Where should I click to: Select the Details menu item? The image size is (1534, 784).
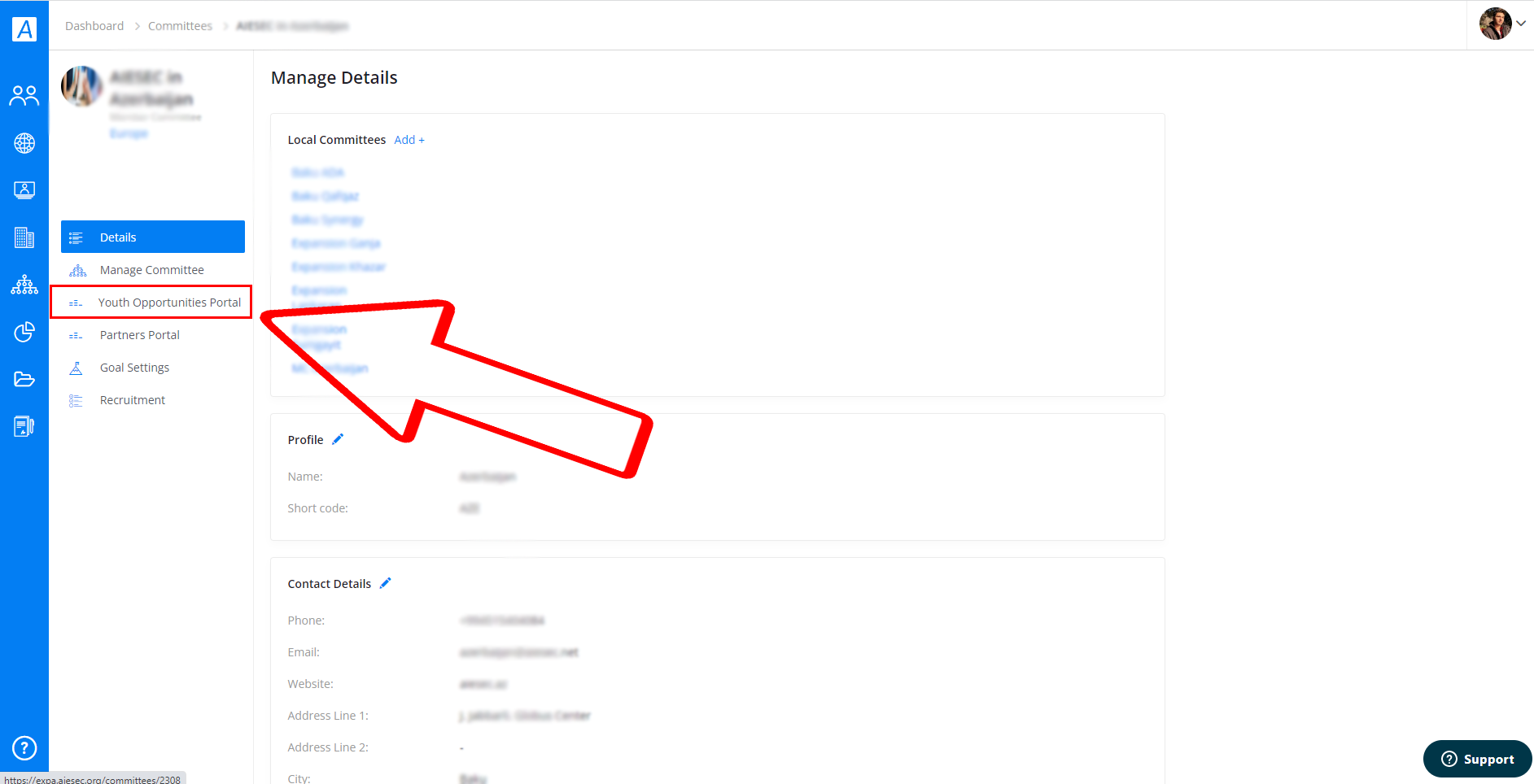[153, 237]
